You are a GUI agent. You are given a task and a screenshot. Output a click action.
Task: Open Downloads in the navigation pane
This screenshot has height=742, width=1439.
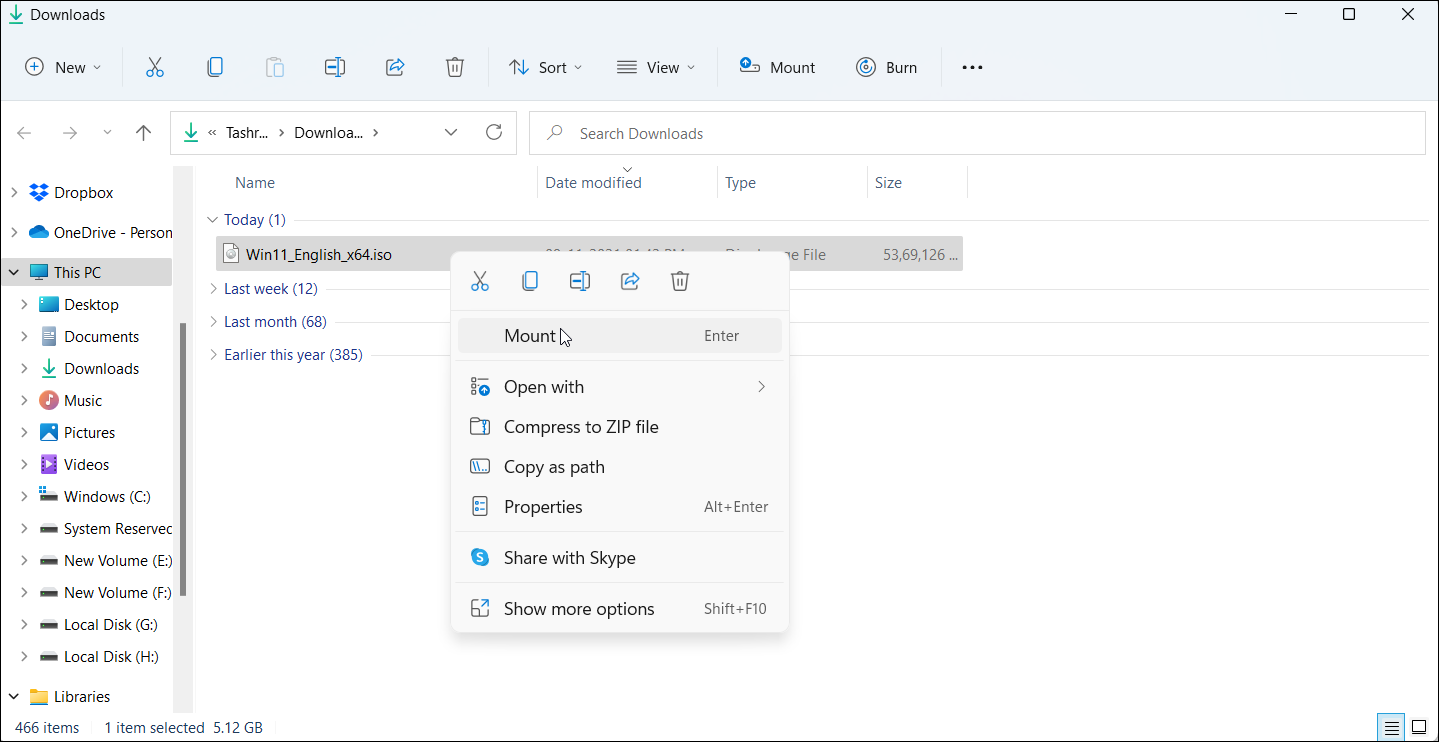(101, 369)
